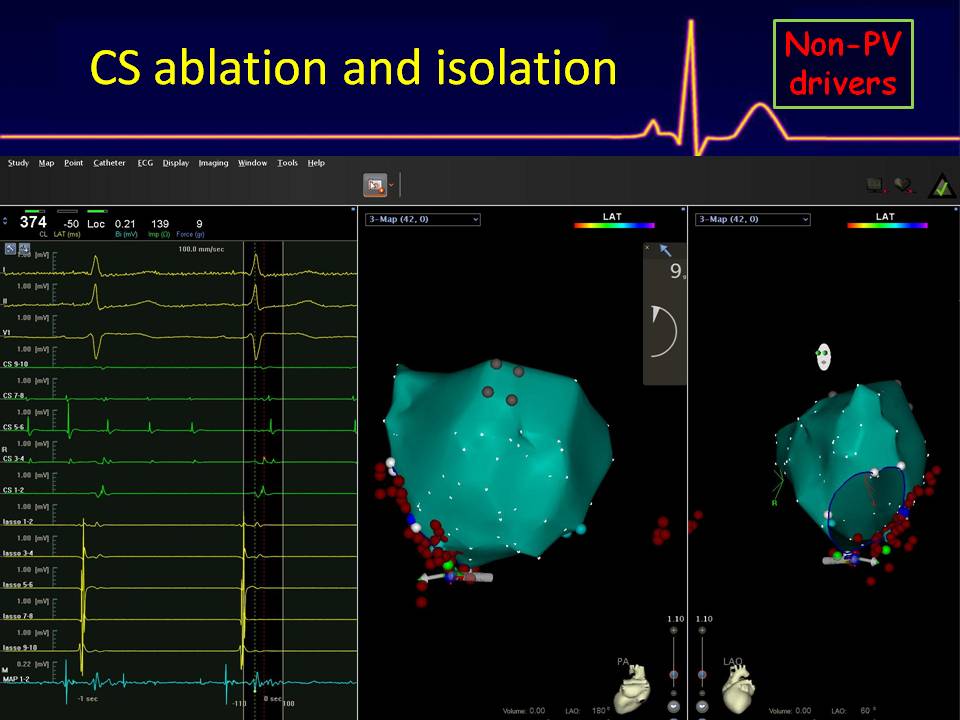Close the contact force widget

click(x=647, y=247)
